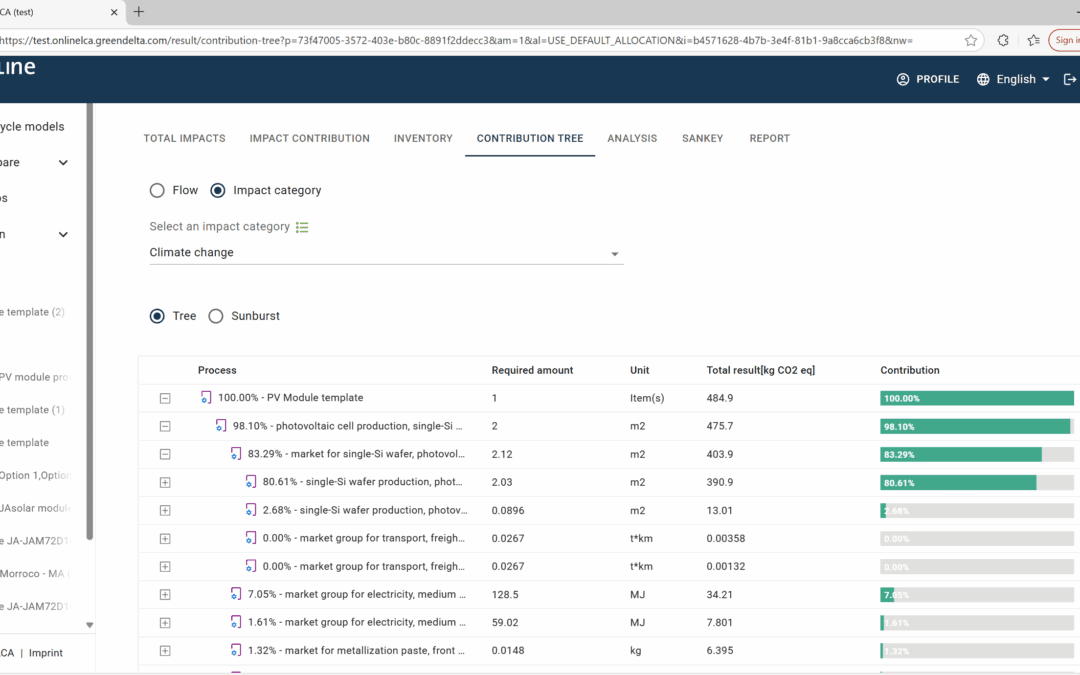The width and height of the screenshot is (1080, 675).
Task: Click the process icon of the 7.05% electricity row
Action: pos(236,594)
